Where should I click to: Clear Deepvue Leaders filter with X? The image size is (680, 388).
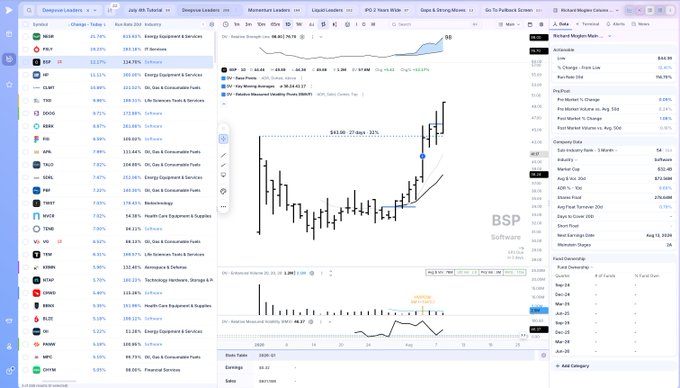(x=88, y=10)
